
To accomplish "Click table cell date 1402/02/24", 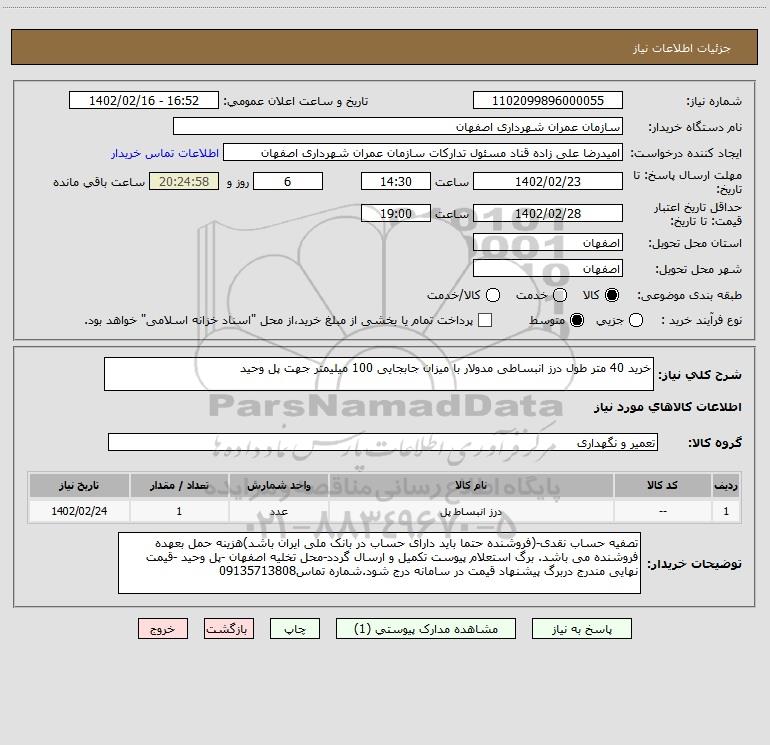I will 79,511.
